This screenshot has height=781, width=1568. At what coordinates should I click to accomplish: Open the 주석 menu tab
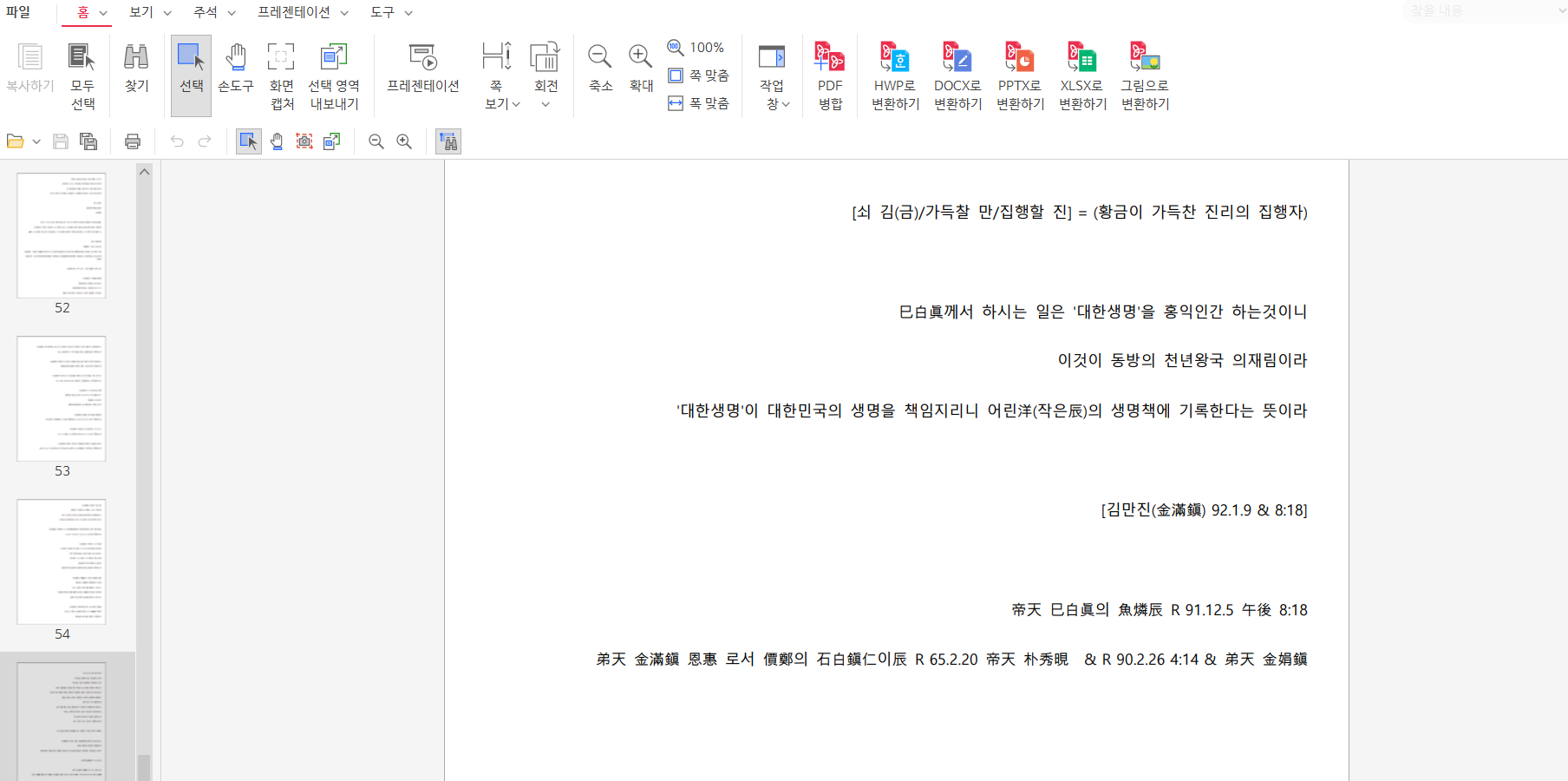(x=213, y=12)
